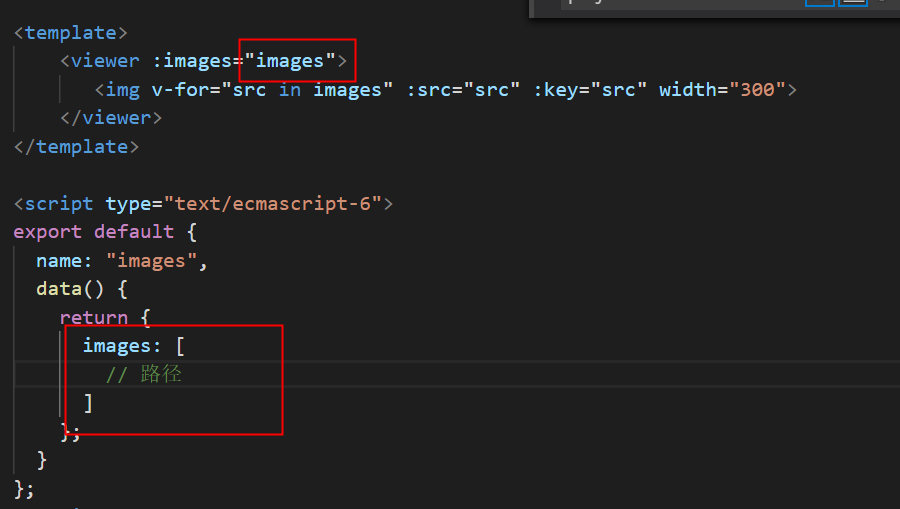
Task: Click the data() method name
Action: 59,289
